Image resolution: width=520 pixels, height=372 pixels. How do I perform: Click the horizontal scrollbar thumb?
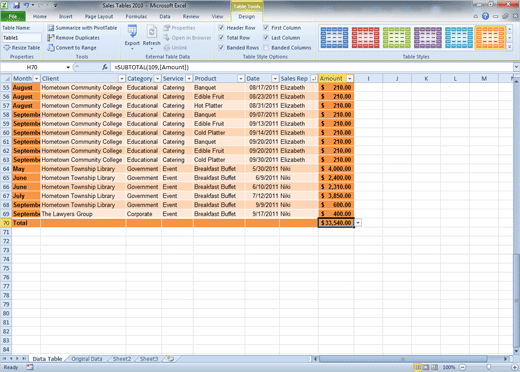(x=403, y=359)
